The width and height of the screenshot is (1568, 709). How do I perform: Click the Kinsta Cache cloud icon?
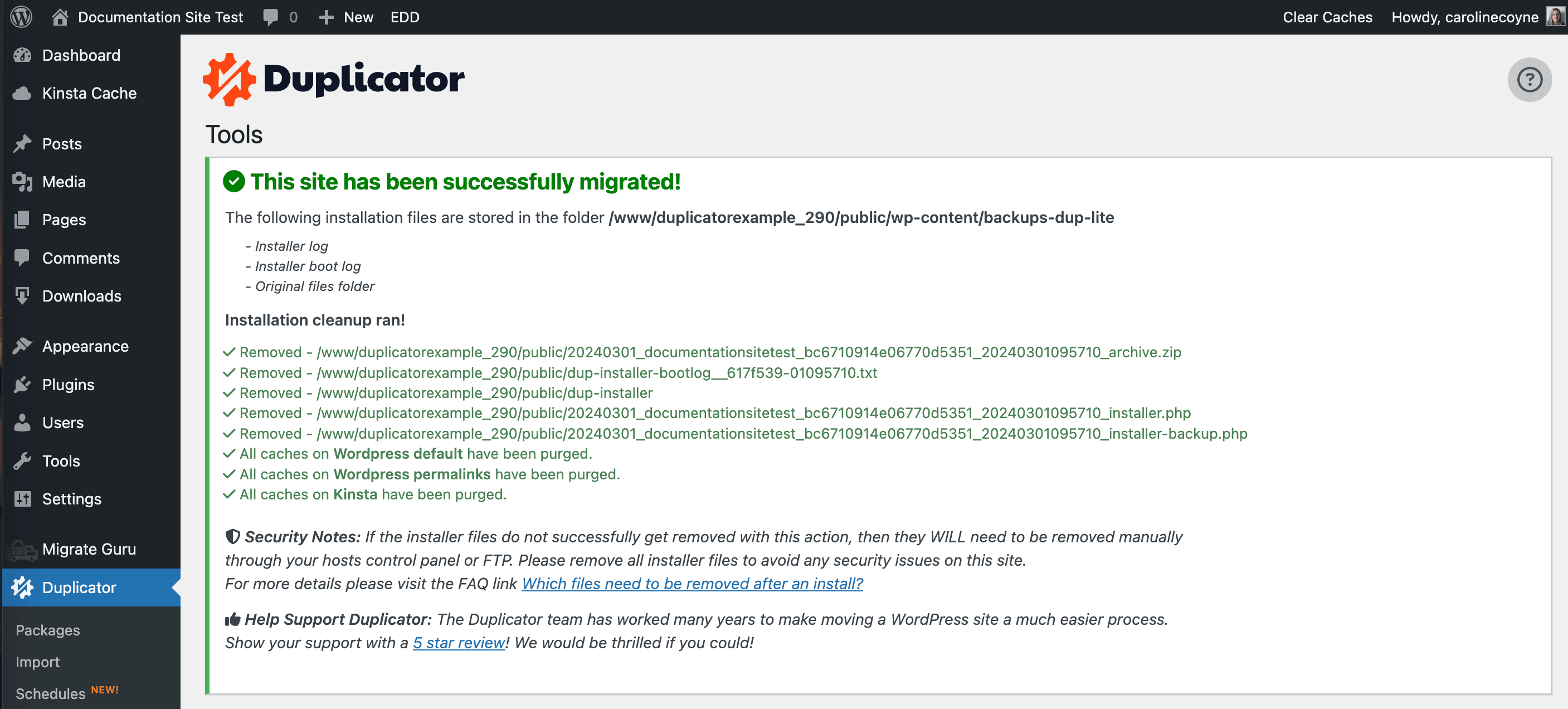coord(22,93)
